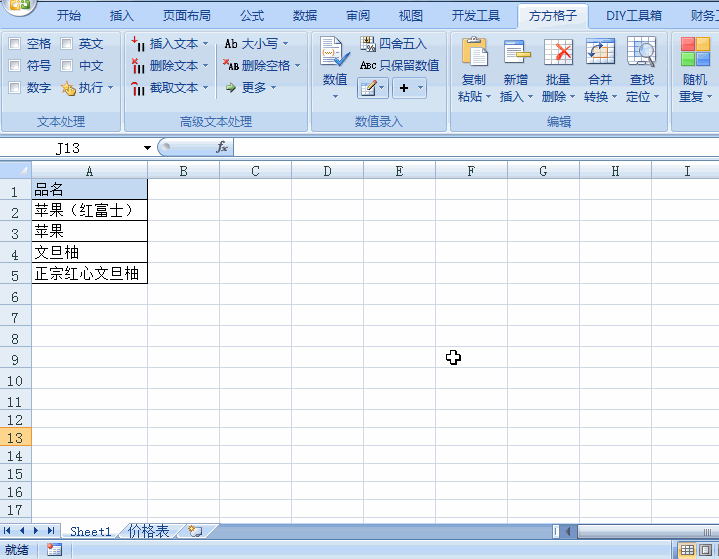
Task: Click the 合并转换 icon
Action: coord(600,54)
